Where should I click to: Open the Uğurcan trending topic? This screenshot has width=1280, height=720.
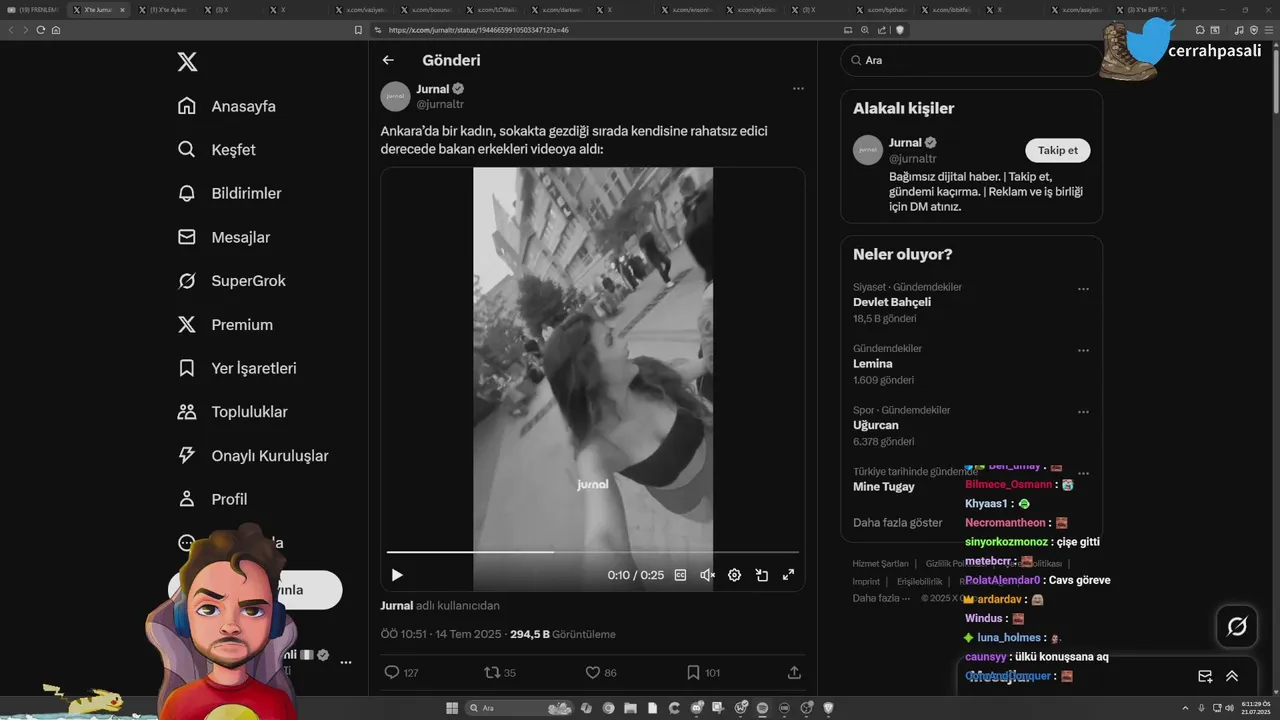(876, 425)
